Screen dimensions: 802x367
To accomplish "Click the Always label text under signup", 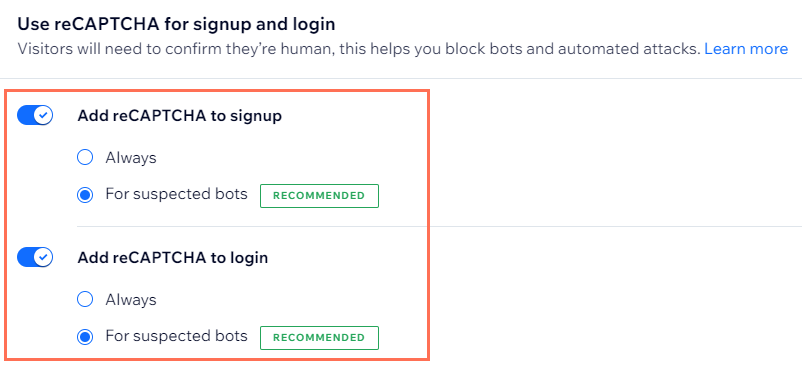I will [x=131, y=158].
